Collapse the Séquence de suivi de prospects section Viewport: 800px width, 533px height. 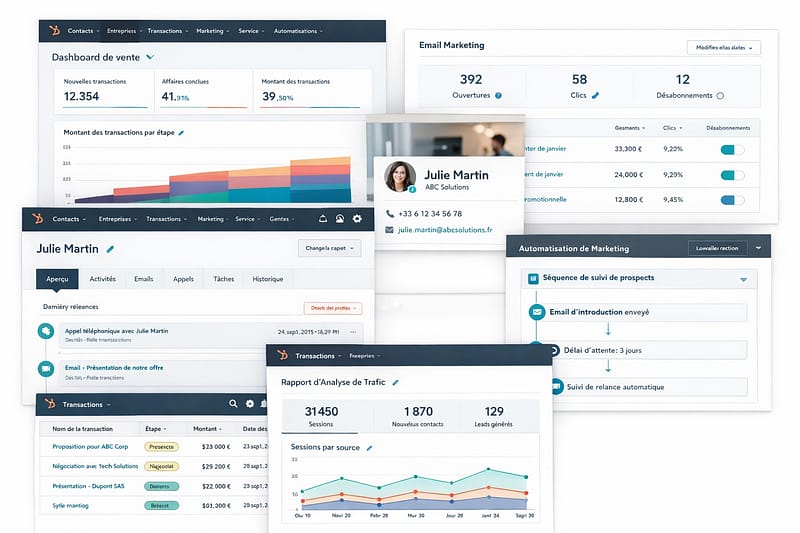pyautogui.click(x=743, y=280)
